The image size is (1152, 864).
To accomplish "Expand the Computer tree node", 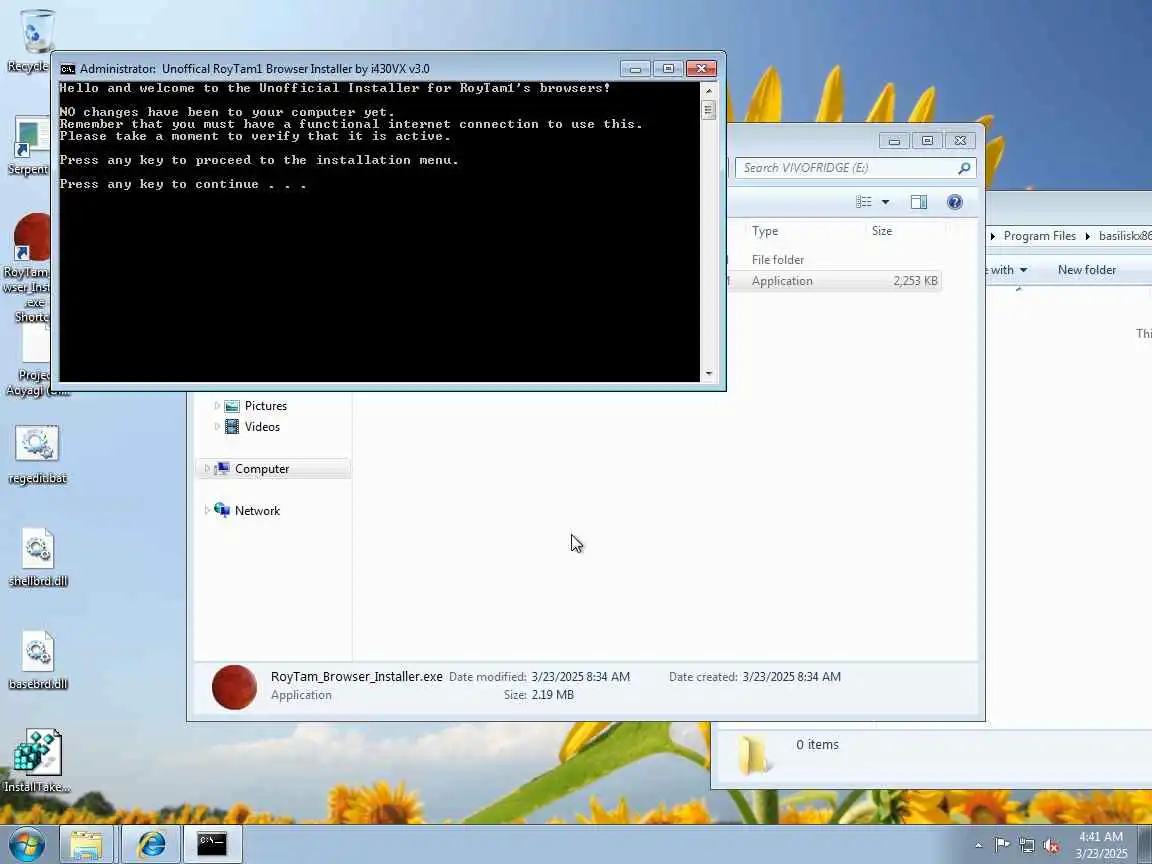I will (x=206, y=469).
